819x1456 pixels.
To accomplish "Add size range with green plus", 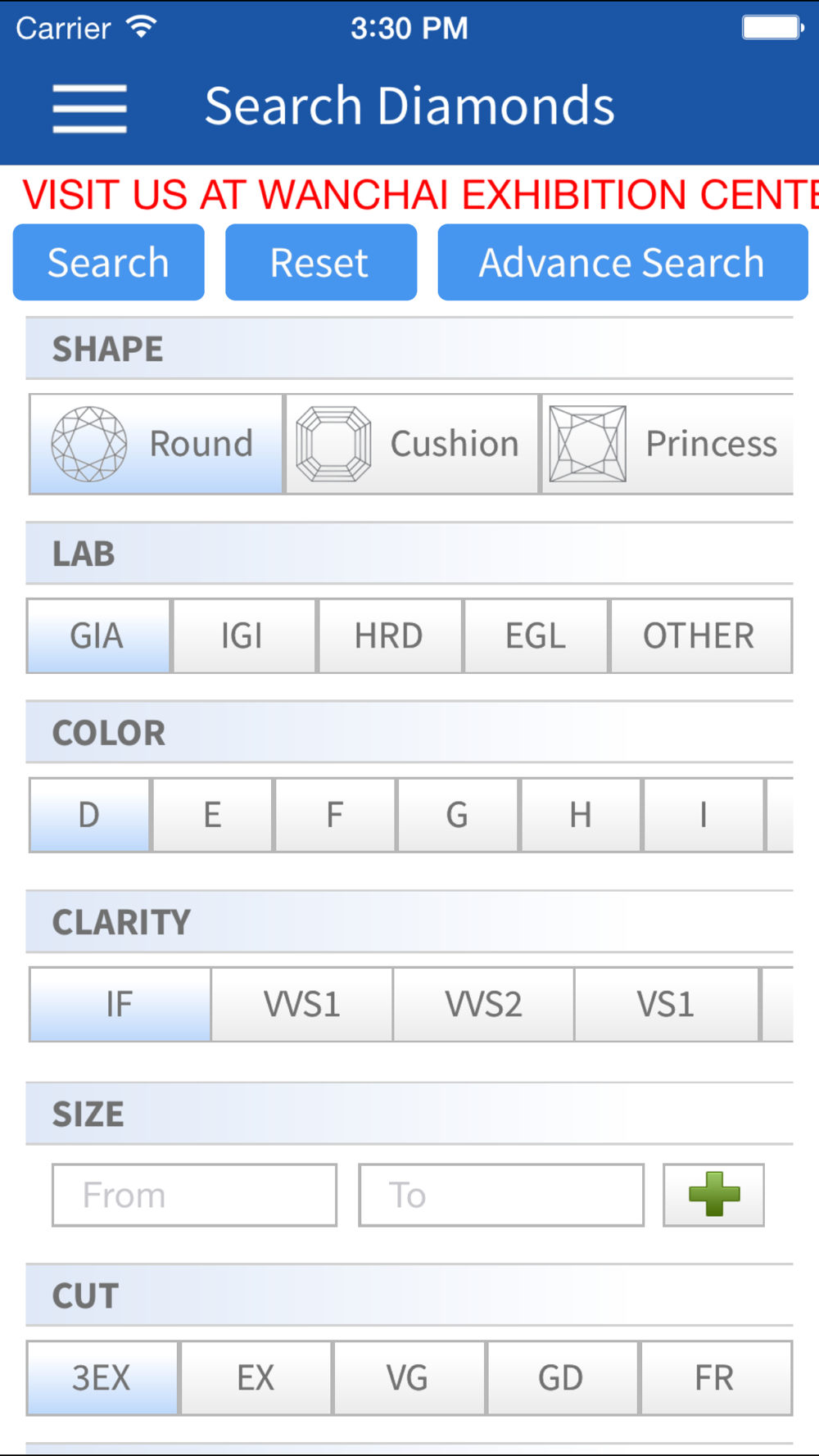I will (713, 1195).
